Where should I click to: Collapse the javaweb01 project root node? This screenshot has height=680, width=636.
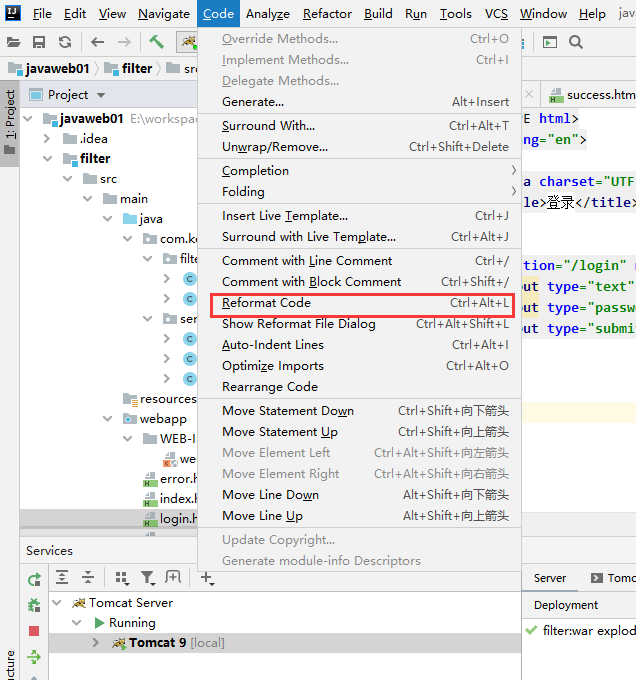(28, 119)
